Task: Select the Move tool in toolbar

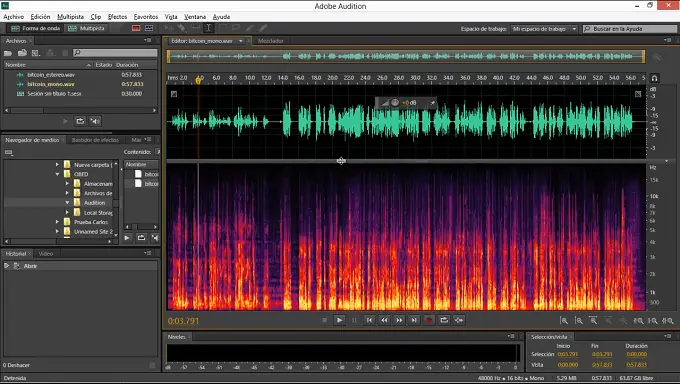Action: point(169,28)
